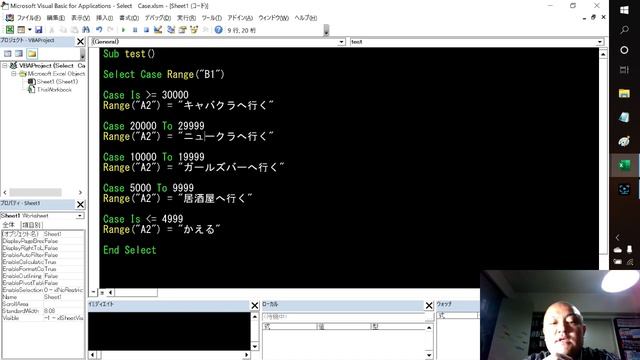
Task: Open the Insert object dropdown arrow
Action: (x=30, y=29)
